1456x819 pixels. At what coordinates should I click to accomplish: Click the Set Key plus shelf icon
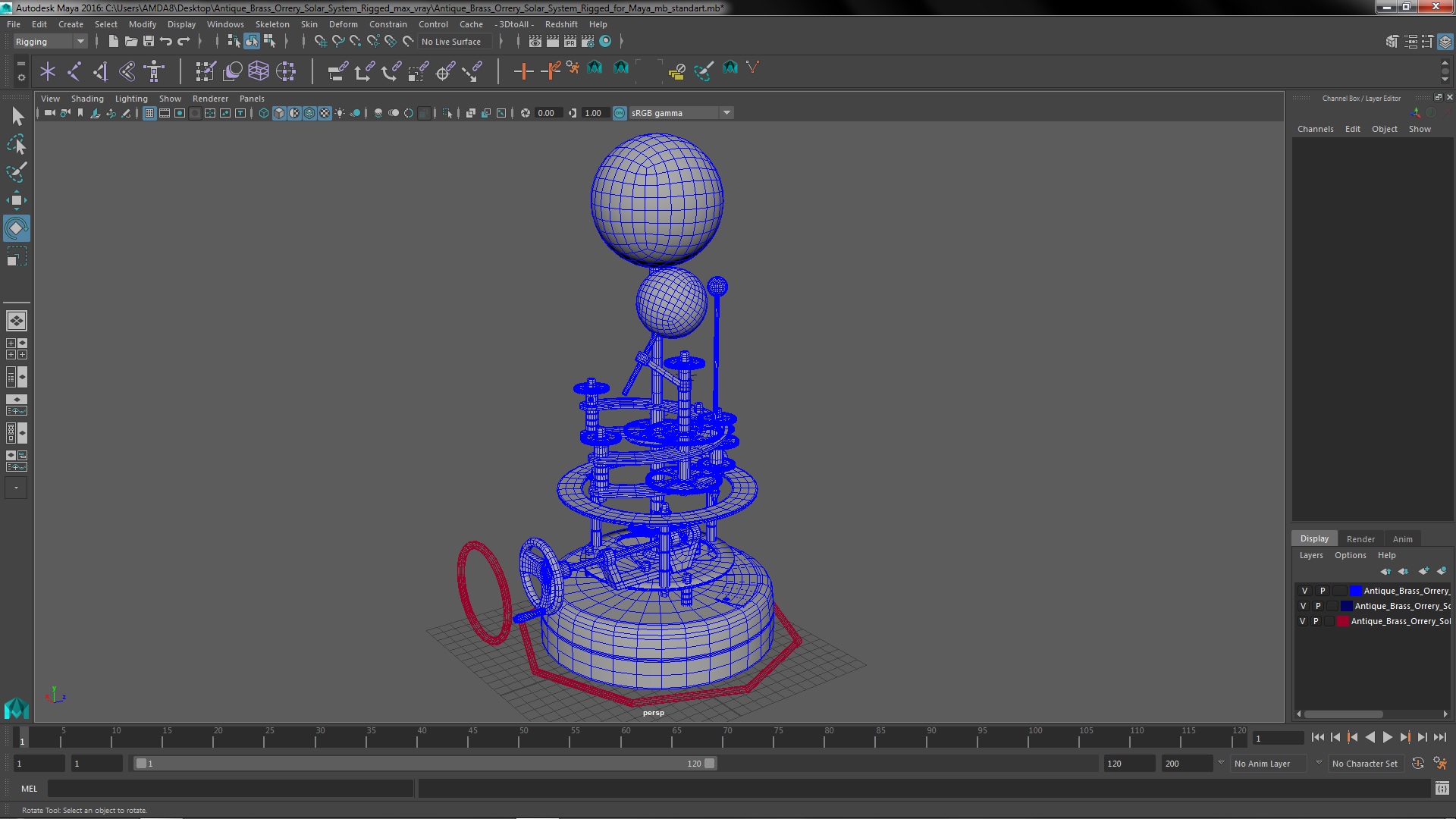523,71
